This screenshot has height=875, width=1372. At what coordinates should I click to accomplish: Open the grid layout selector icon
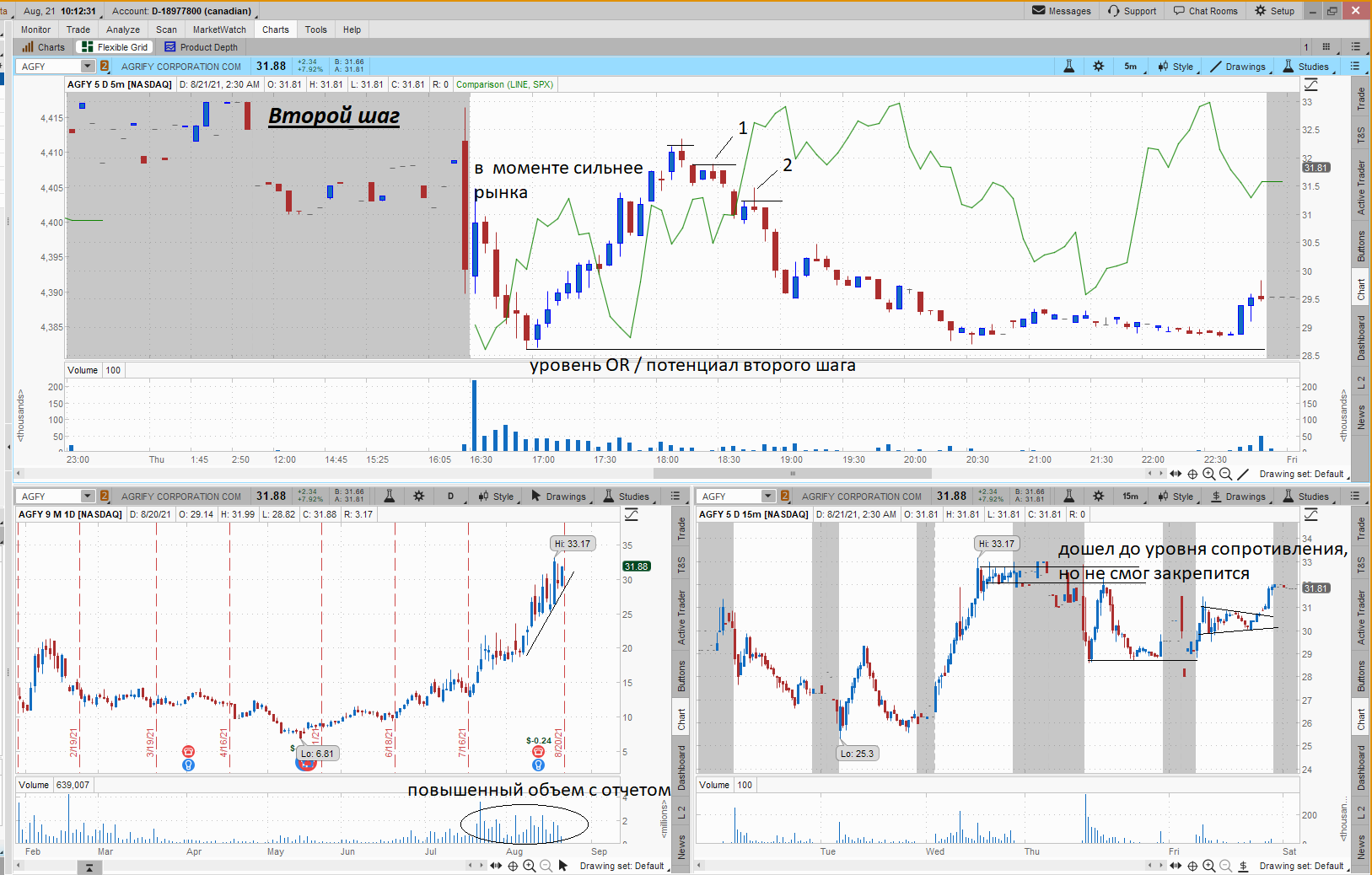1326,47
